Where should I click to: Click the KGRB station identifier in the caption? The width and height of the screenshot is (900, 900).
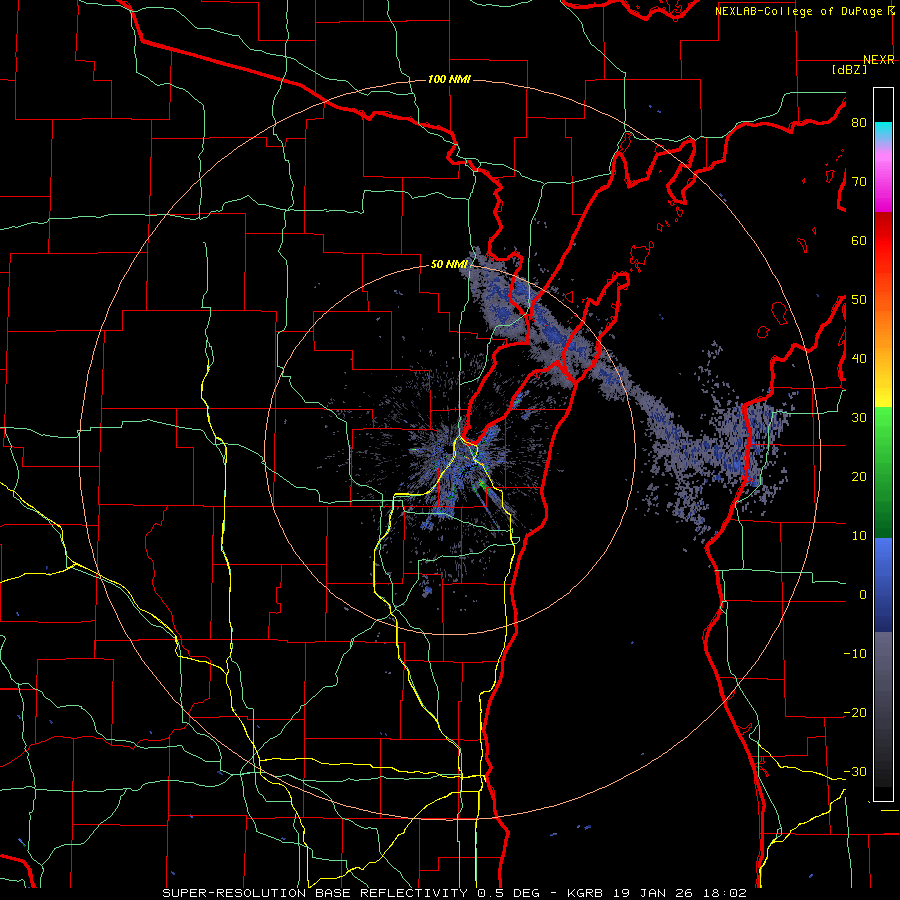point(584,893)
